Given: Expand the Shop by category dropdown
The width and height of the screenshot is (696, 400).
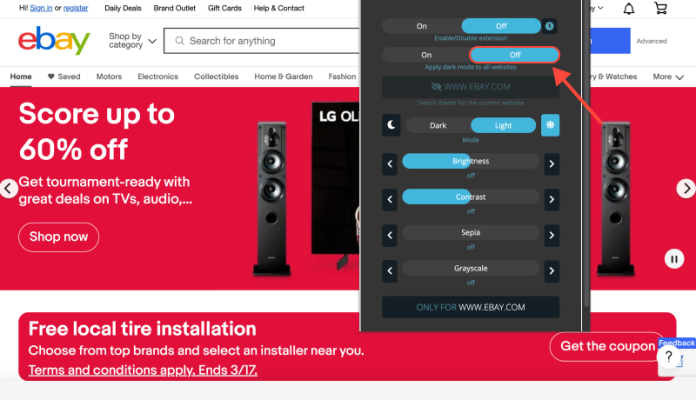Looking at the screenshot, I should point(132,41).
